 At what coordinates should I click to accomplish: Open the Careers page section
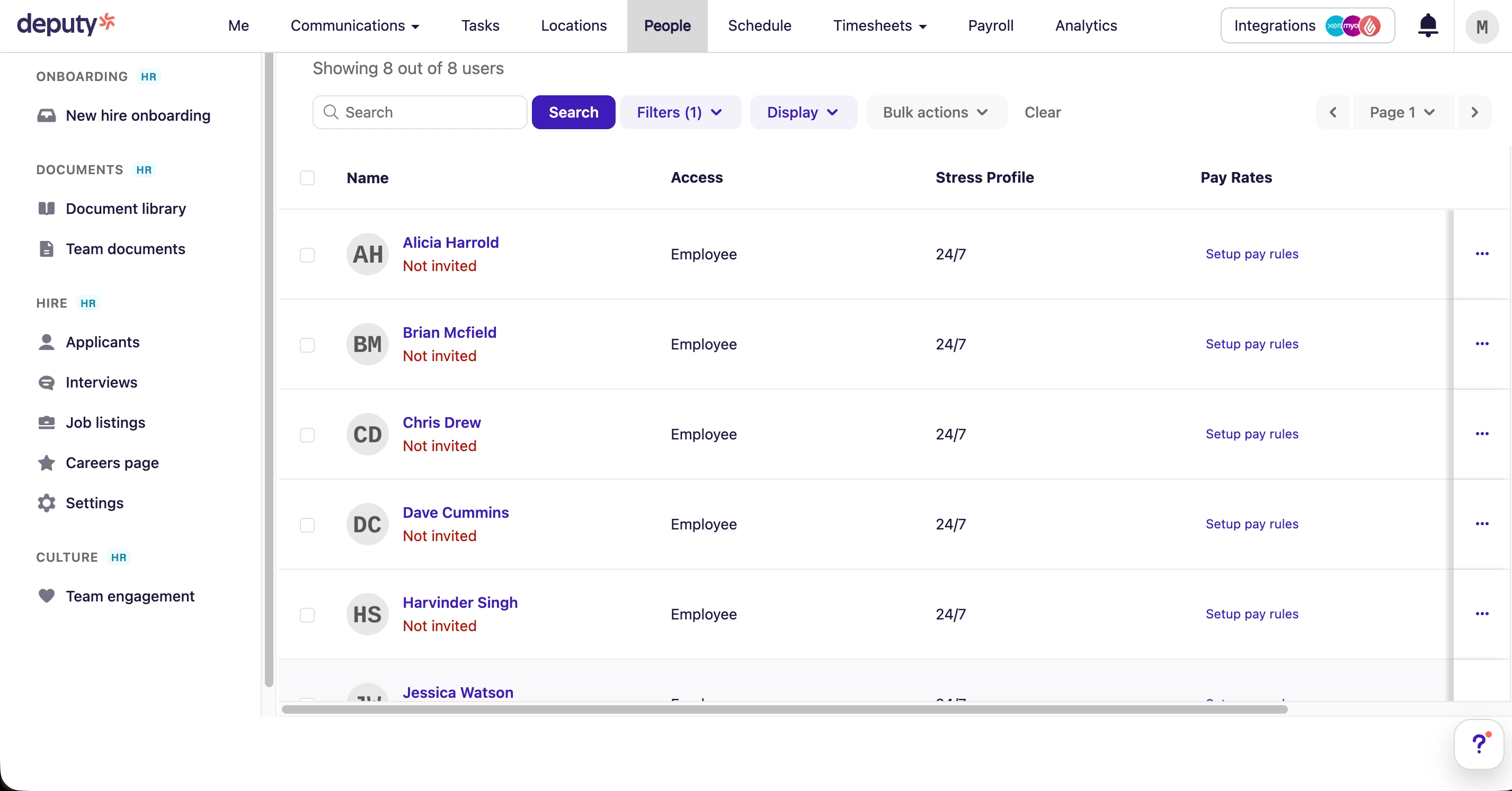tap(112, 462)
